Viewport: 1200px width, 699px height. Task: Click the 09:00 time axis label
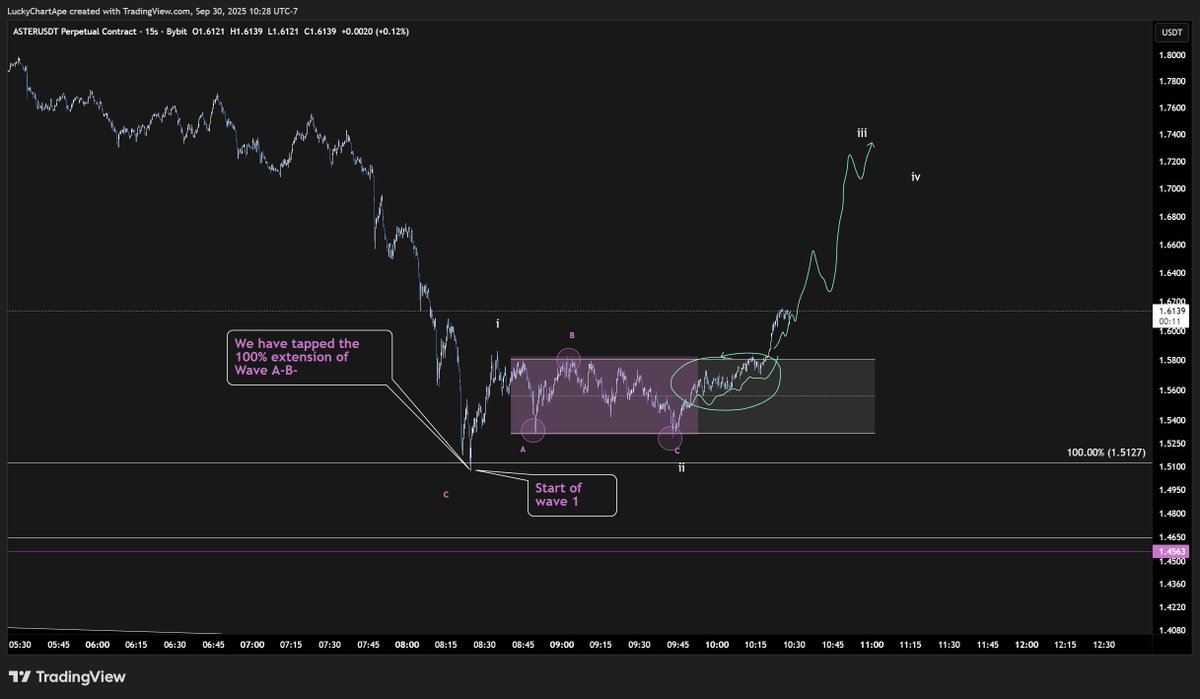tap(561, 645)
